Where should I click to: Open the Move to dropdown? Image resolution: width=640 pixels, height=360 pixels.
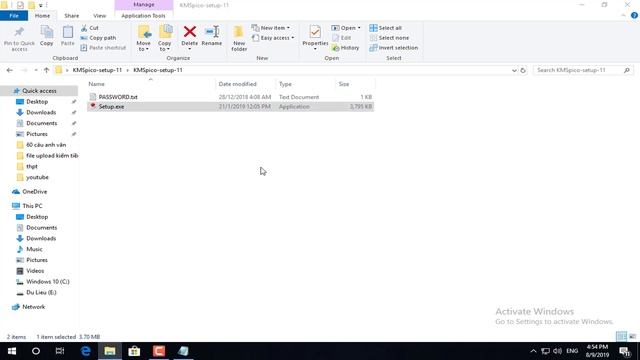(x=143, y=38)
